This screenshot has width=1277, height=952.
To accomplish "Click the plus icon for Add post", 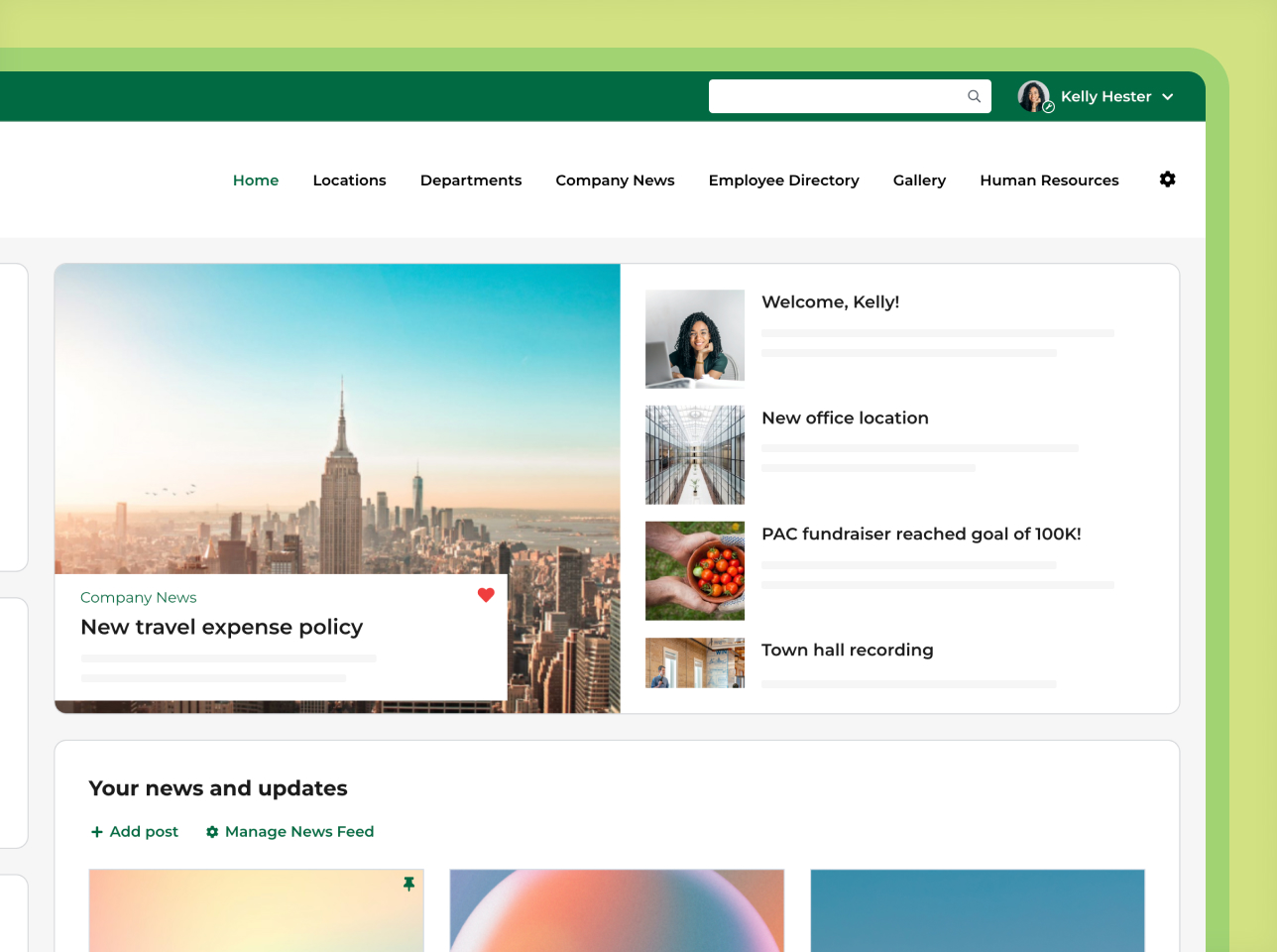I will (97, 832).
